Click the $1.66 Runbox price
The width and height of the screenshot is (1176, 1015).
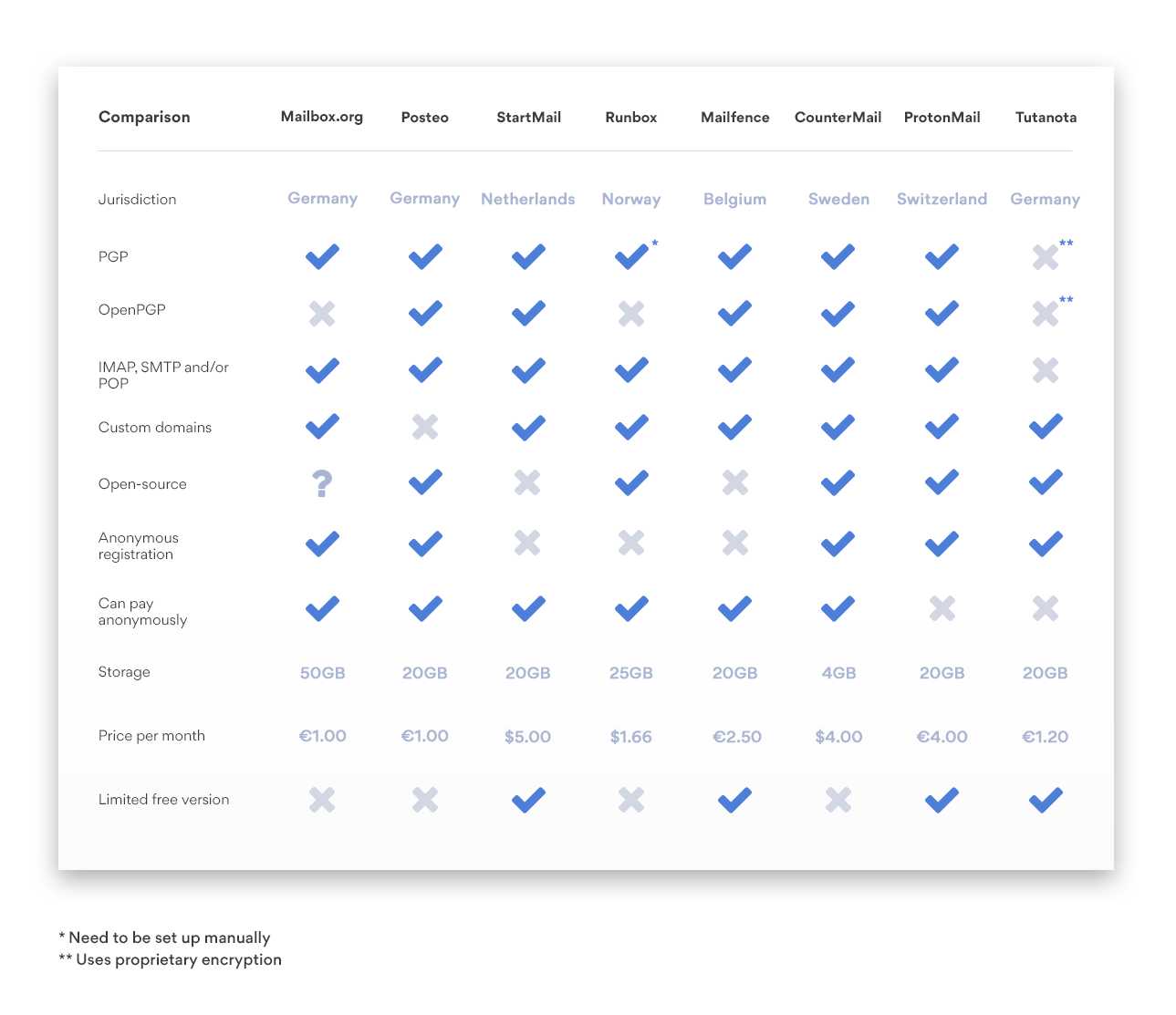631,737
